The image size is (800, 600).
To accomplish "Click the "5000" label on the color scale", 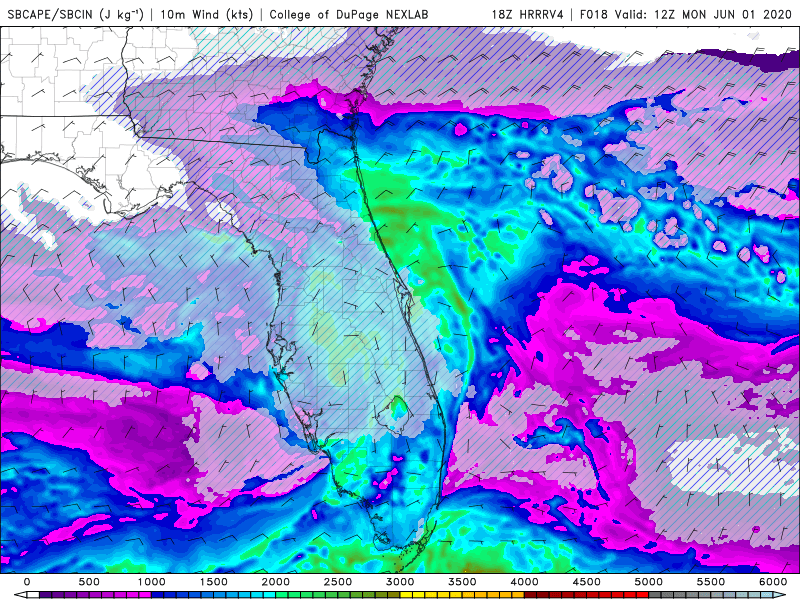I will point(649,582).
